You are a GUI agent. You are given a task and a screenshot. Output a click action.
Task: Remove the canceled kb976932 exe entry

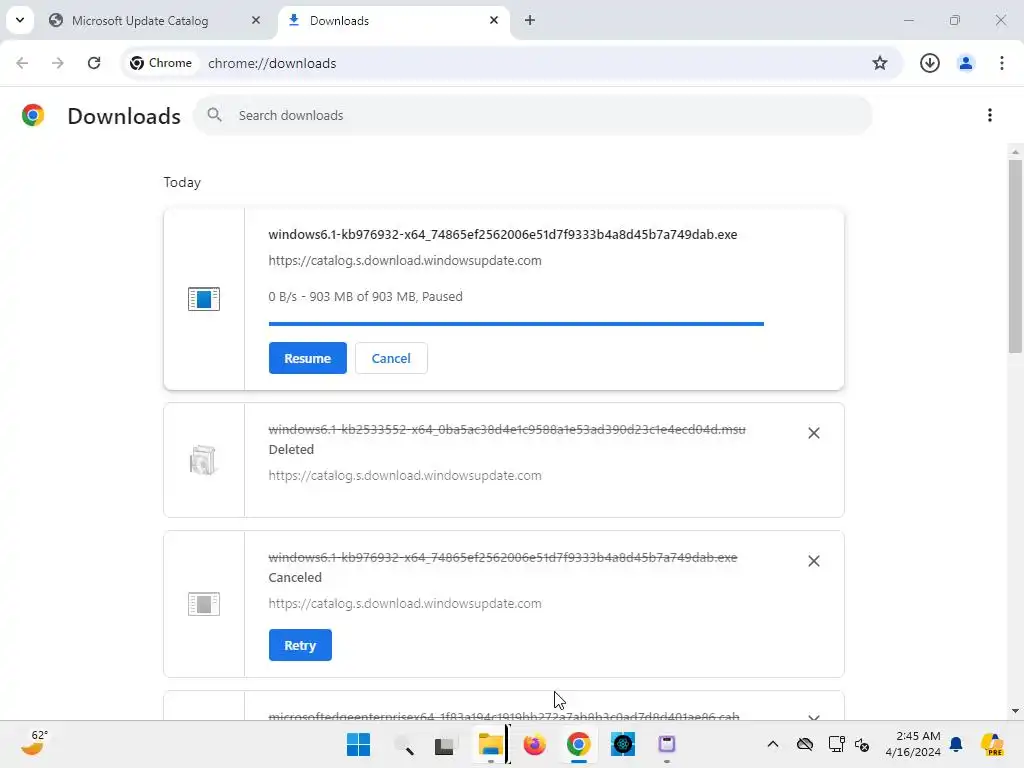(x=814, y=561)
